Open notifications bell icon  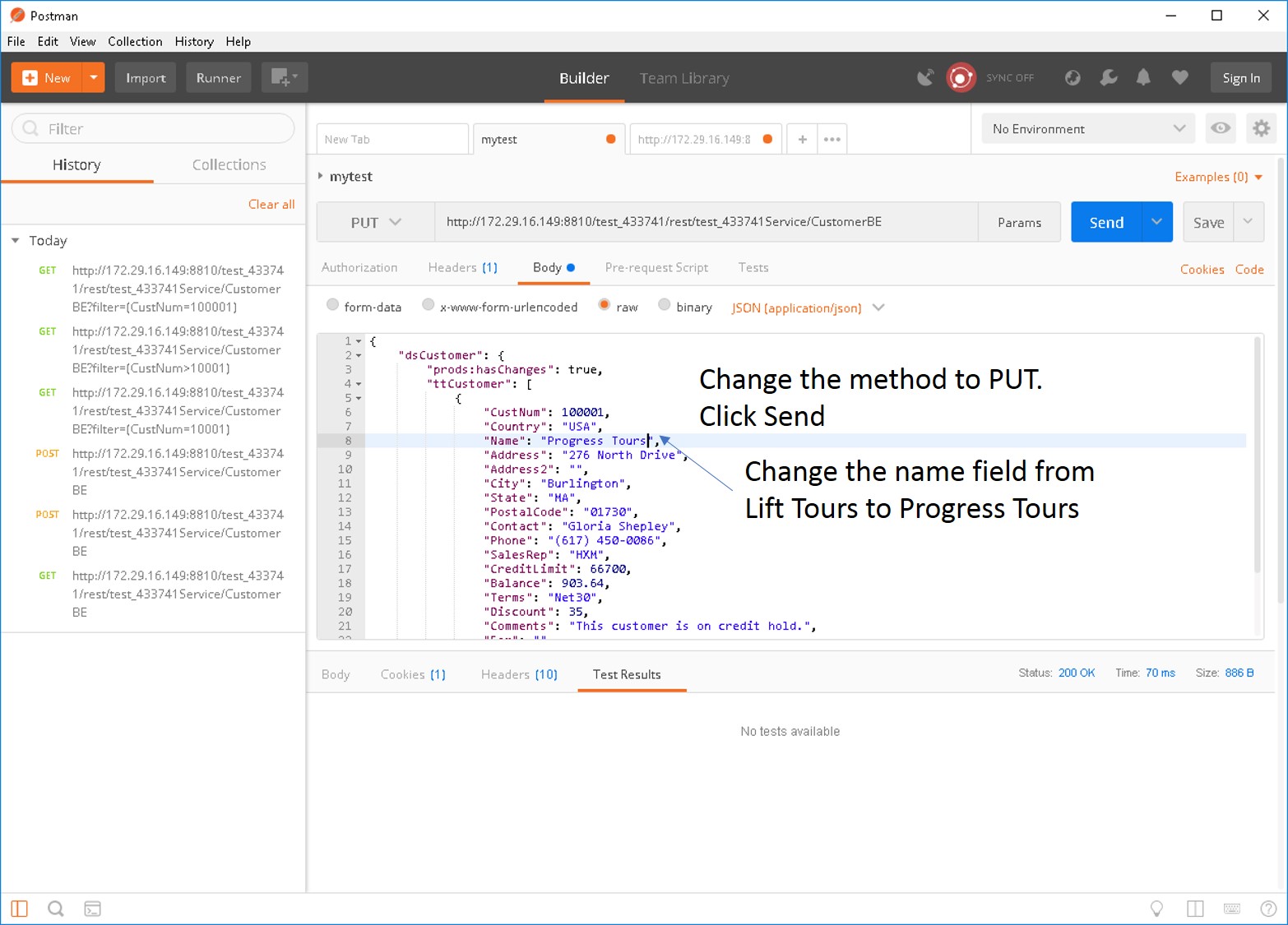pyautogui.click(x=1143, y=77)
